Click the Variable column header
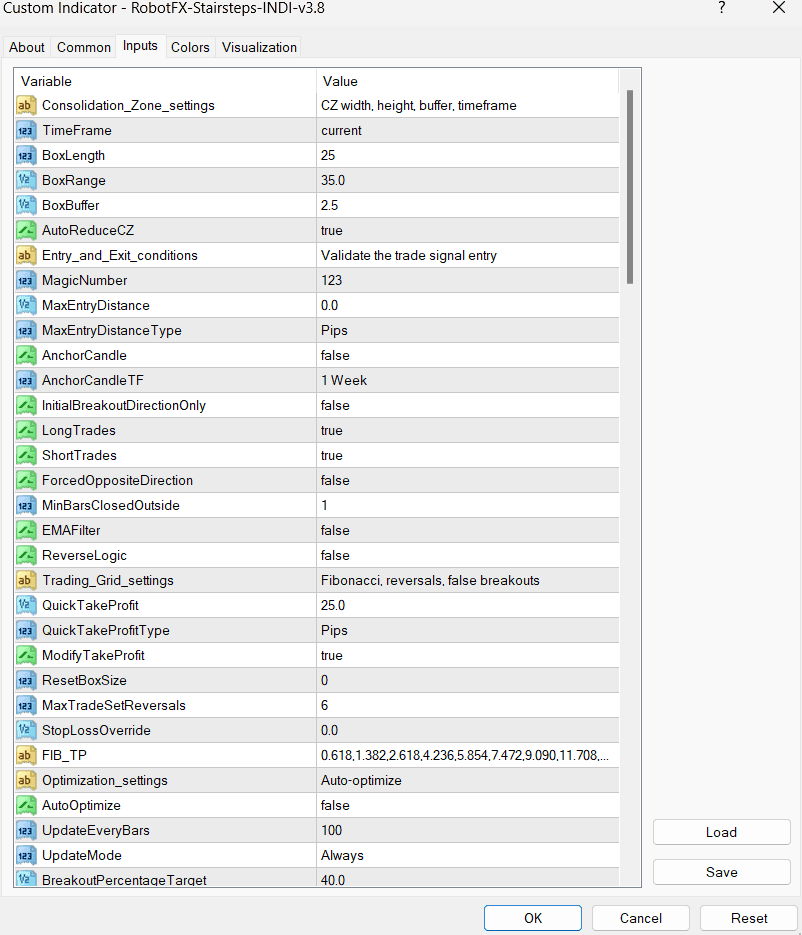802x935 pixels. (x=165, y=81)
